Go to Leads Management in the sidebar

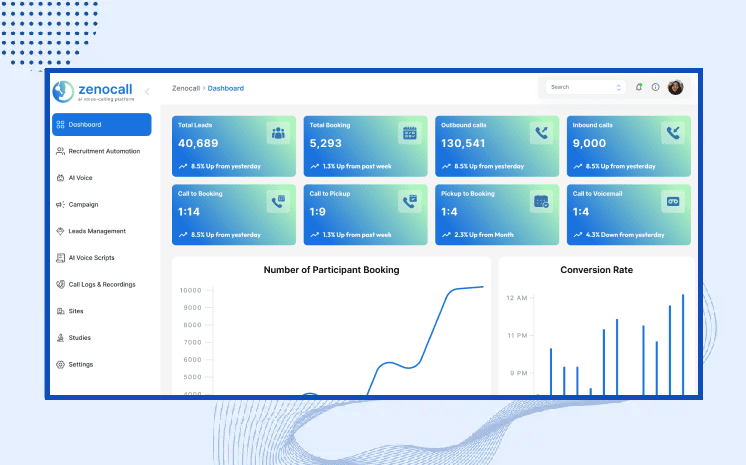pyautogui.click(x=96, y=231)
